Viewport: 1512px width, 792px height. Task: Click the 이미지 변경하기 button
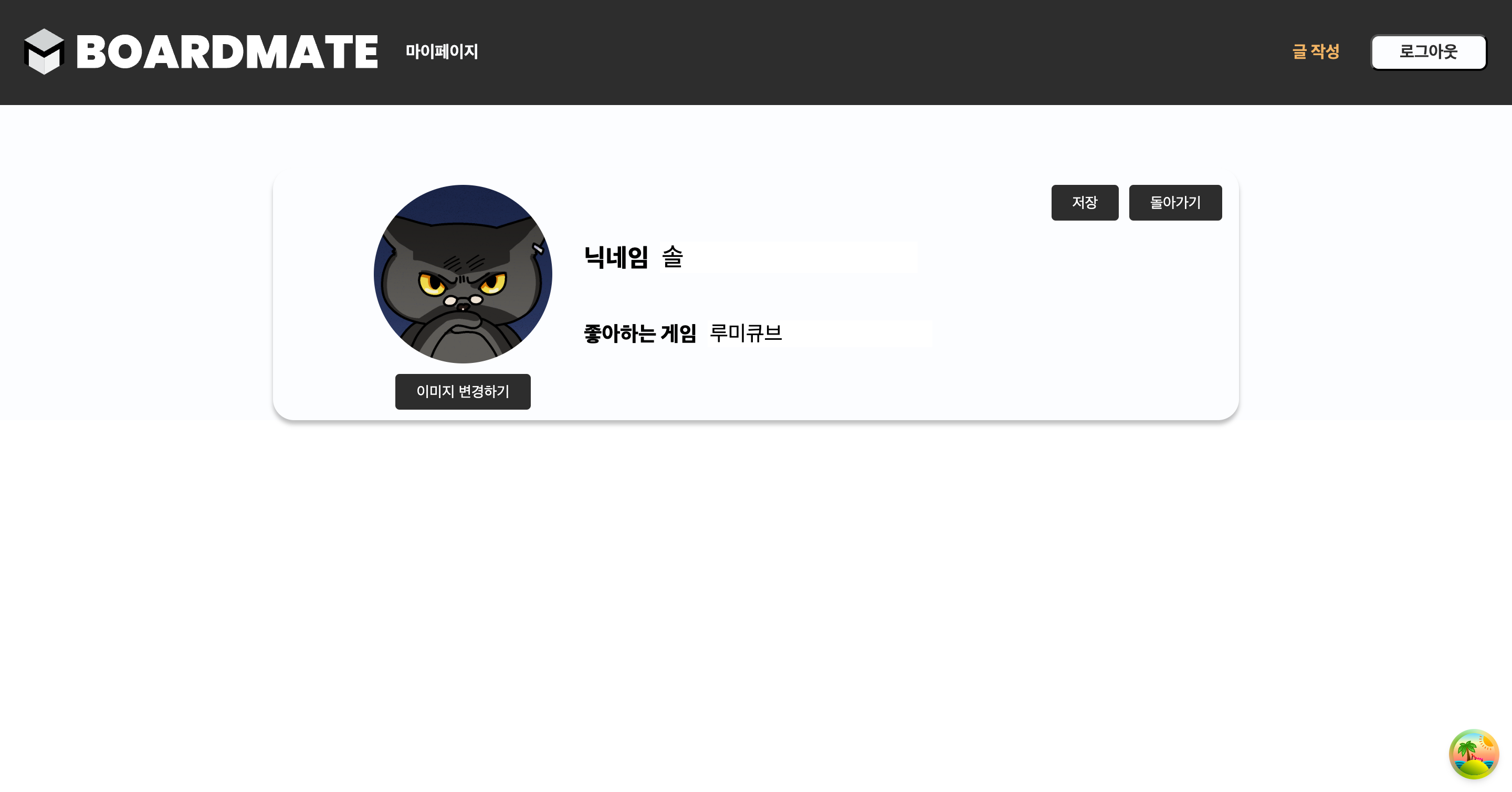click(x=463, y=392)
